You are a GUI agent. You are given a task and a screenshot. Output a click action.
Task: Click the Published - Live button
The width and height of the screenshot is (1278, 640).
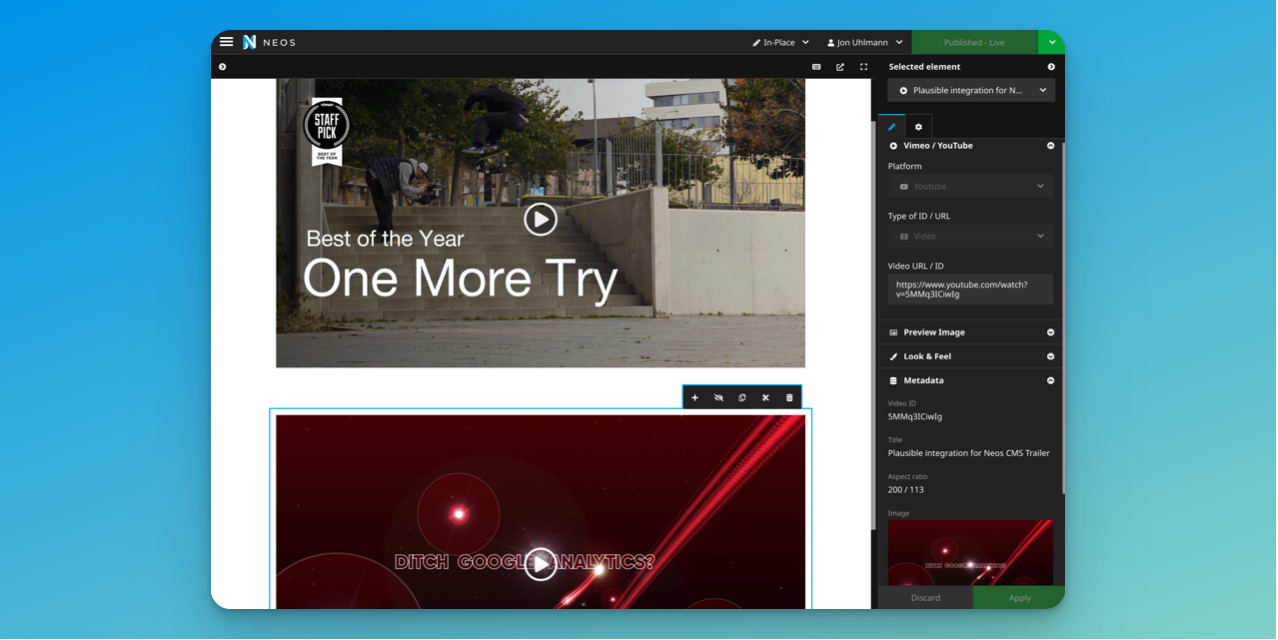(x=974, y=42)
